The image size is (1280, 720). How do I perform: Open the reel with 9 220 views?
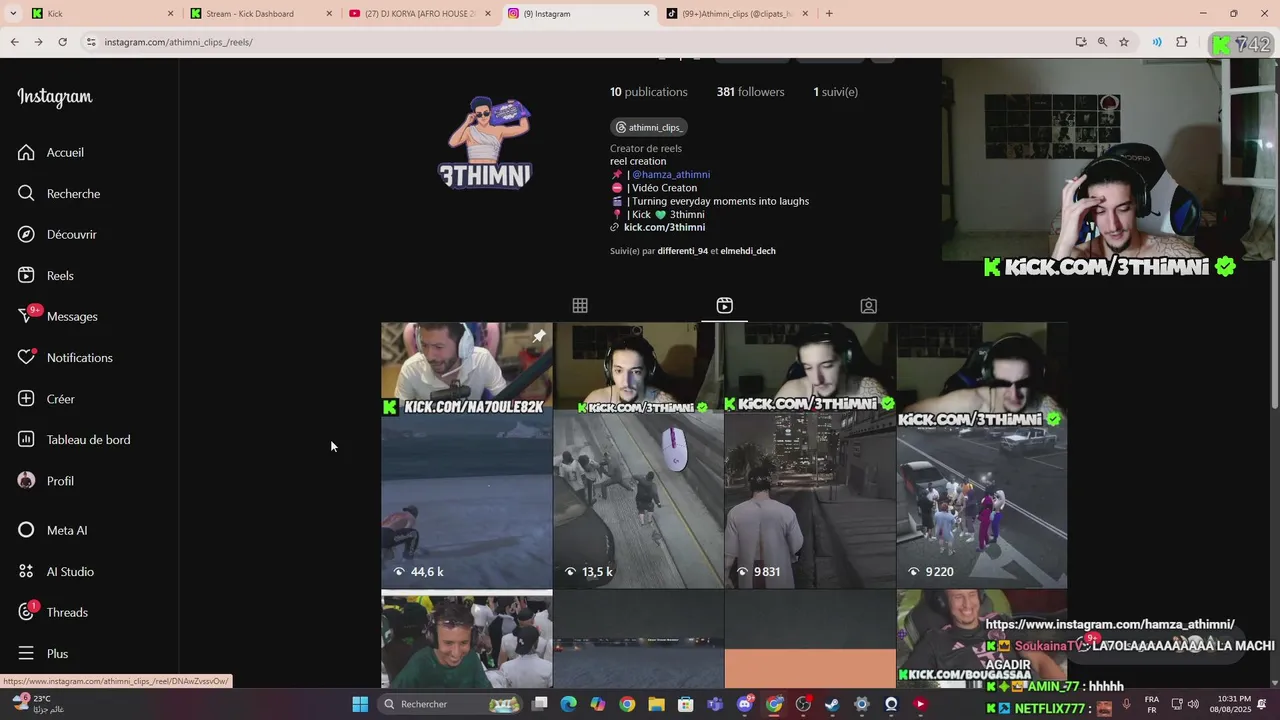[x=982, y=455]
